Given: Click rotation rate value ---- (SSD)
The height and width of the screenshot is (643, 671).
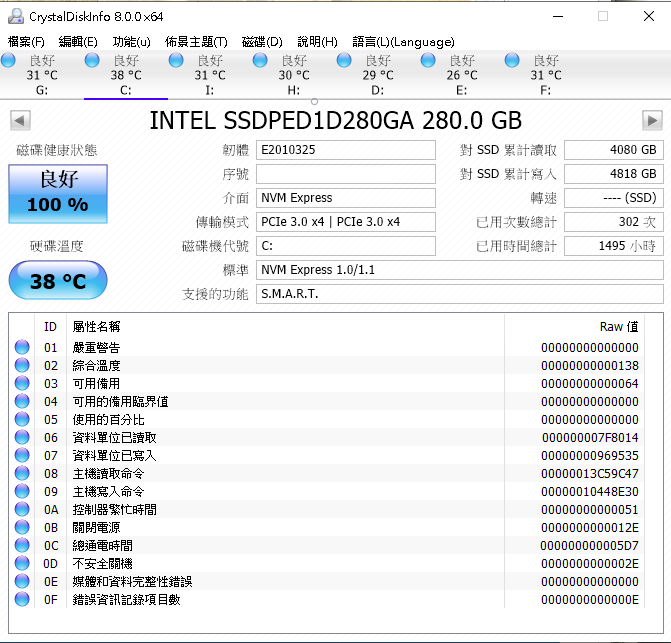Looking at the screenshot, I should [614, 198].
